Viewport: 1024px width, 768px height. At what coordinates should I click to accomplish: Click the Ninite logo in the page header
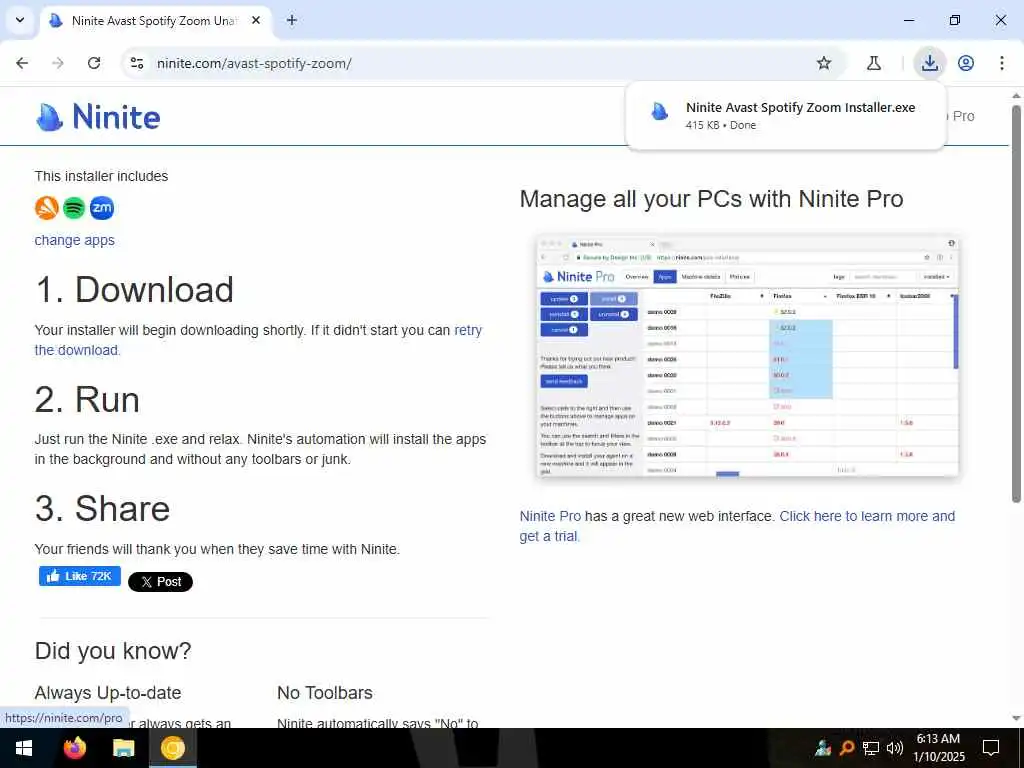[98, 118]
